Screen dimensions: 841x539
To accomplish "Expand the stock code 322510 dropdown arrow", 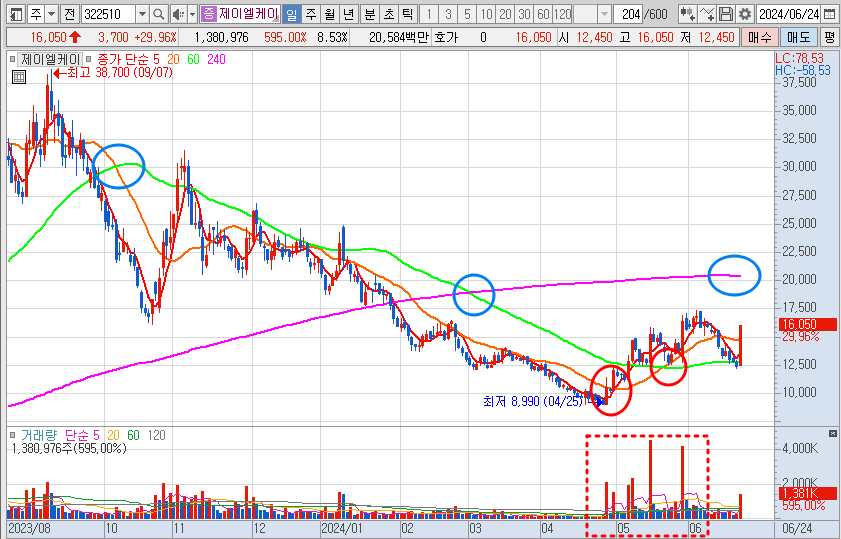I will click(142, 14).
